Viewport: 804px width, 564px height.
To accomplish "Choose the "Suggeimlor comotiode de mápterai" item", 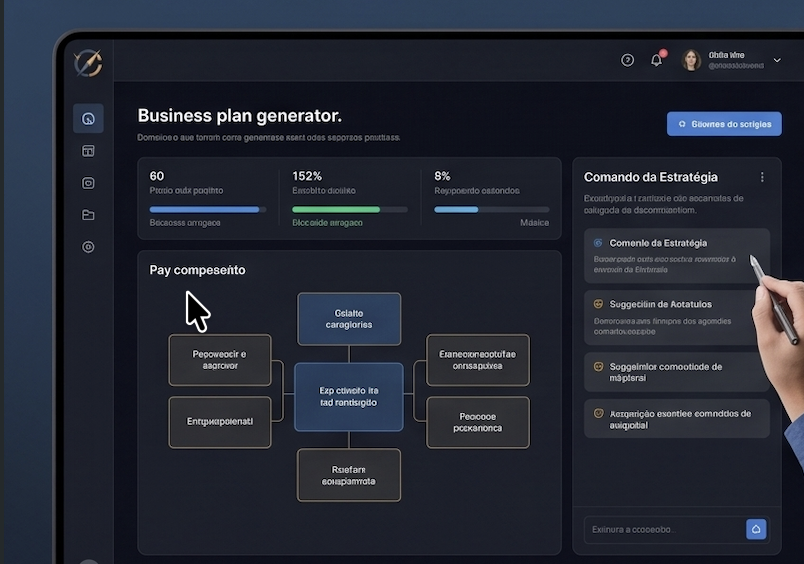I will point(676,372).
